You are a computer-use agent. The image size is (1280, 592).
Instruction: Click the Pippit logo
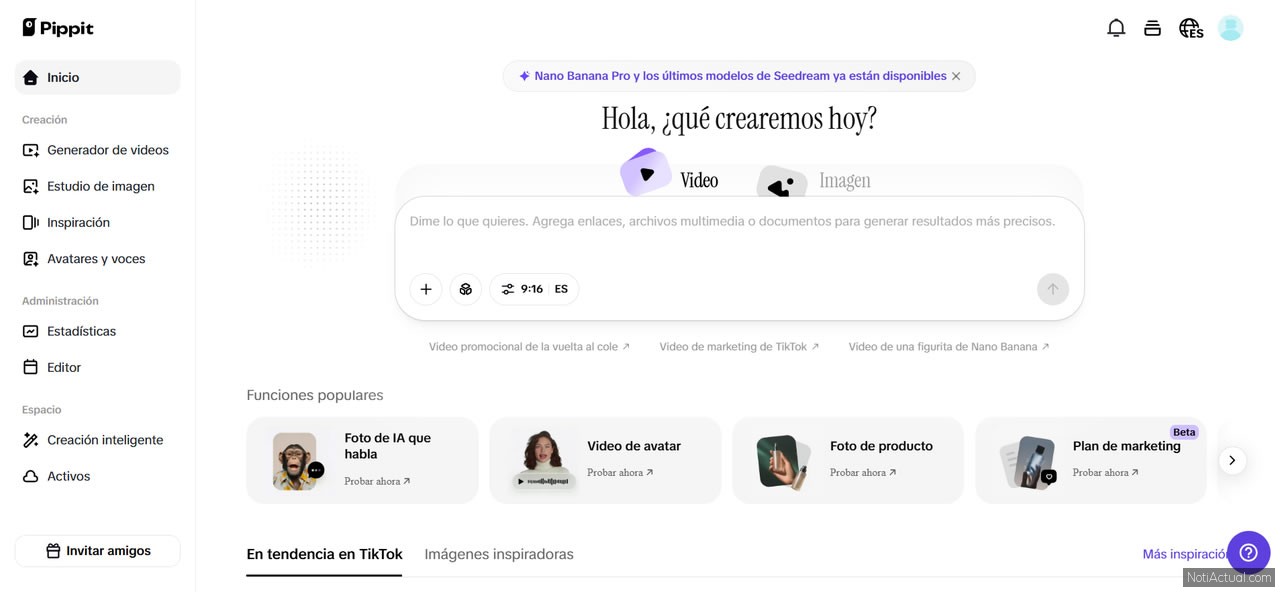point(58,28)
